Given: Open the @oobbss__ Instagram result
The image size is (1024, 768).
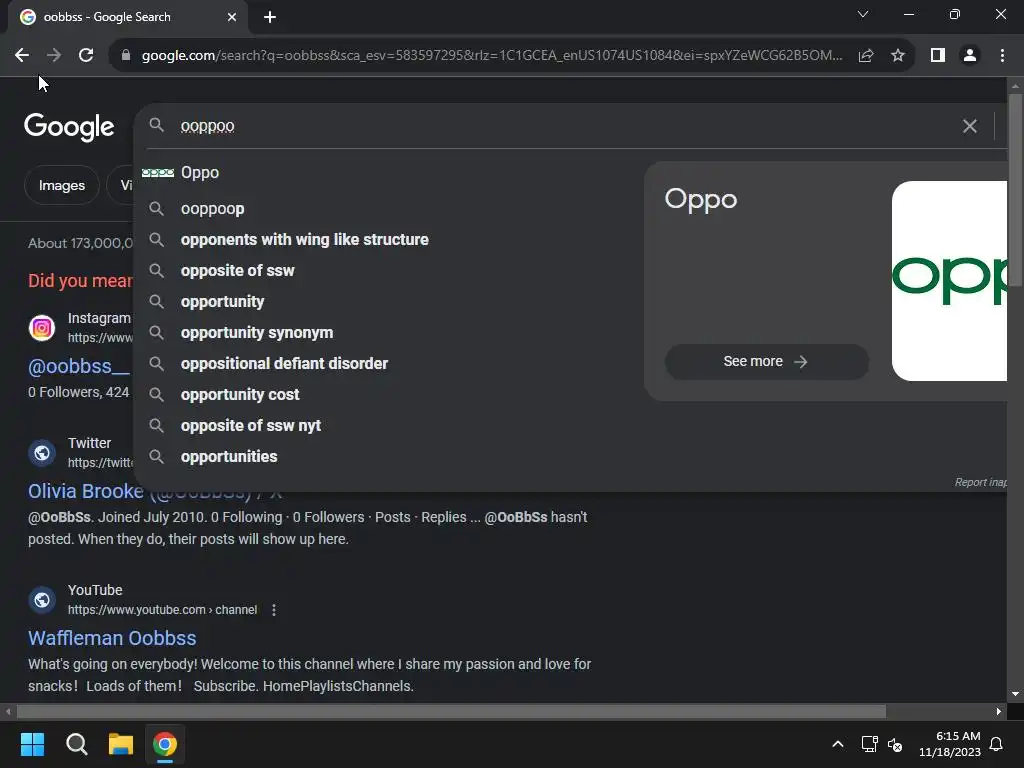Looking at the screenshot, I should click(78, 366).
